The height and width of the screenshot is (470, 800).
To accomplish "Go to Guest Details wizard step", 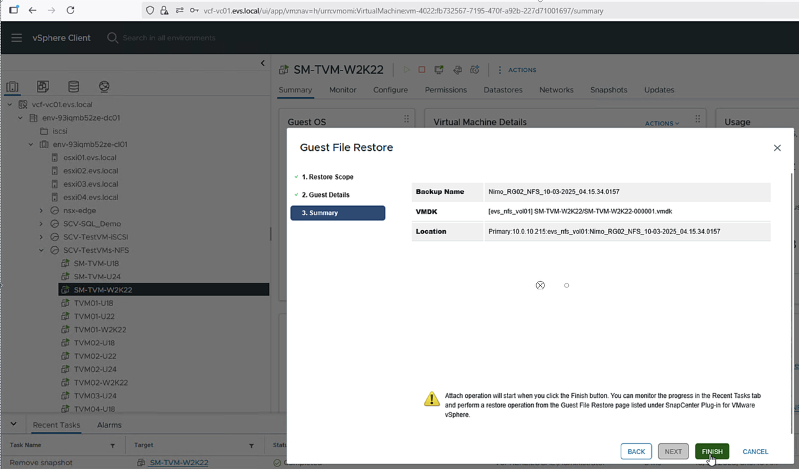I will [326, 194].
